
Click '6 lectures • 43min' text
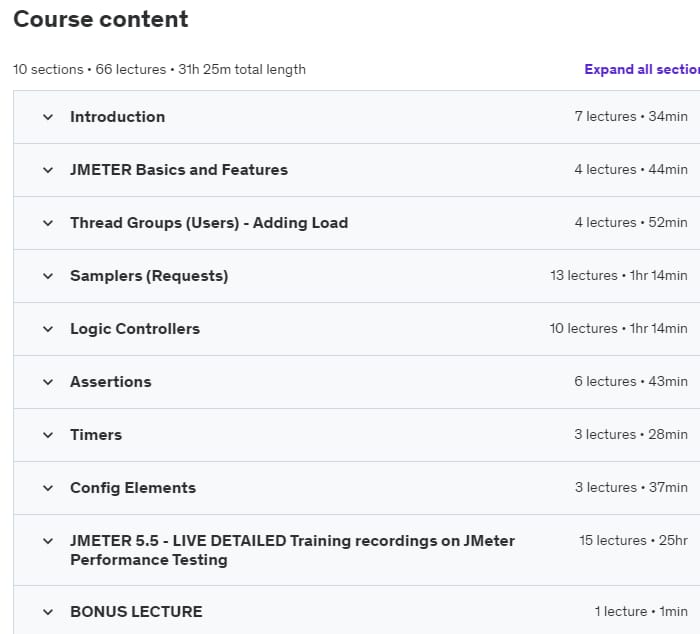[631, 381]
